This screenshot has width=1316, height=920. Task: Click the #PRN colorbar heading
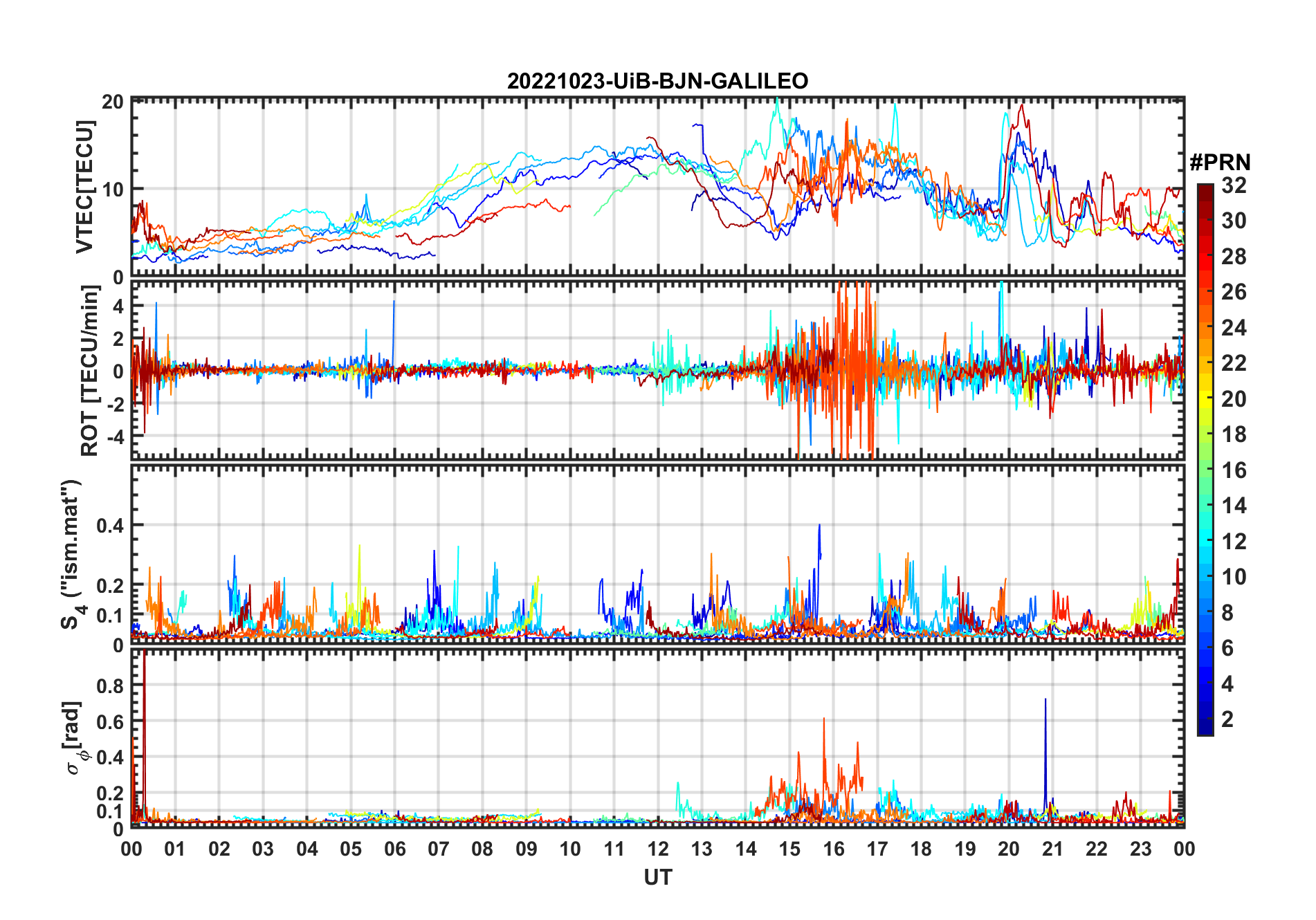1221,163
